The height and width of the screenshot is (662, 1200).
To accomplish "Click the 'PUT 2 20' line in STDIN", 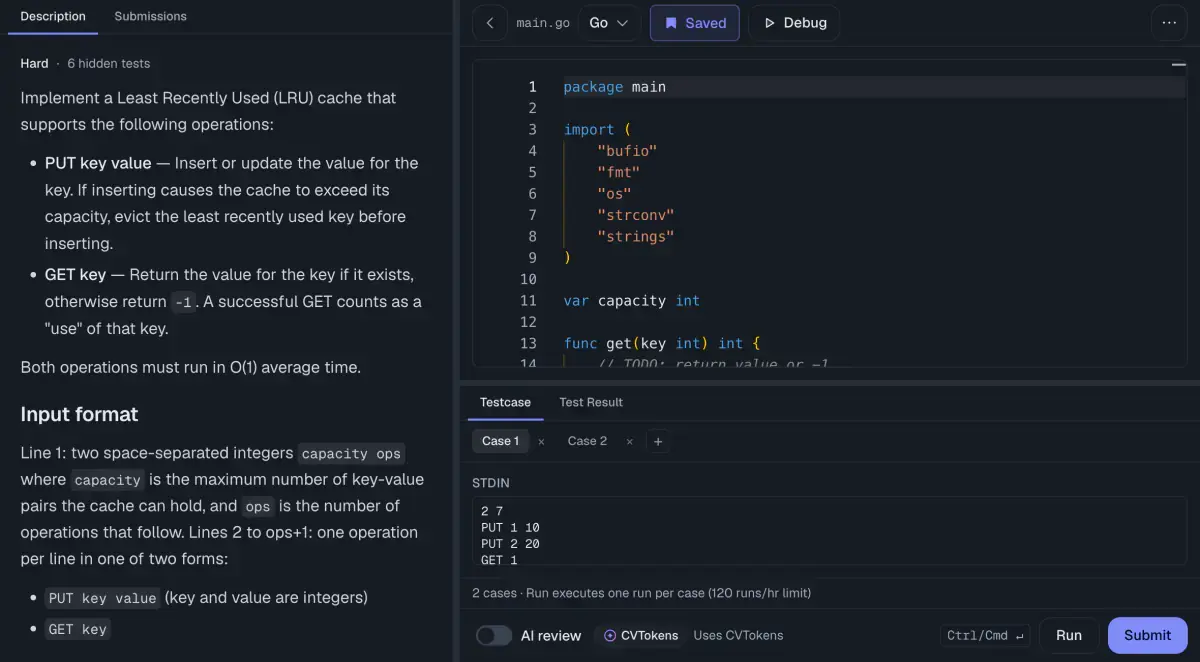I will click(510, 544).
